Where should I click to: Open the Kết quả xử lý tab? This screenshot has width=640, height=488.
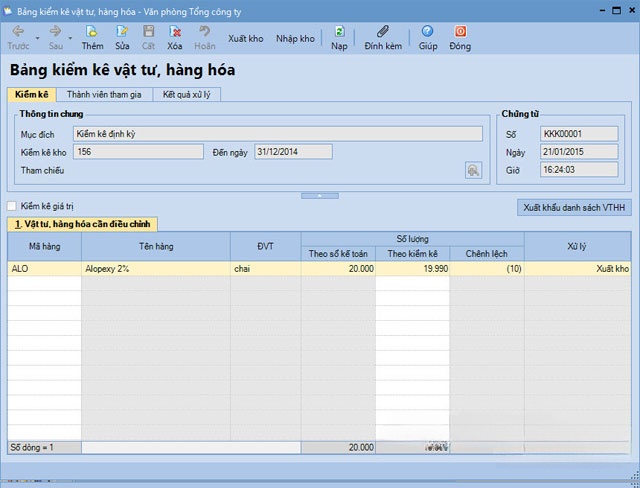(187, 95)
